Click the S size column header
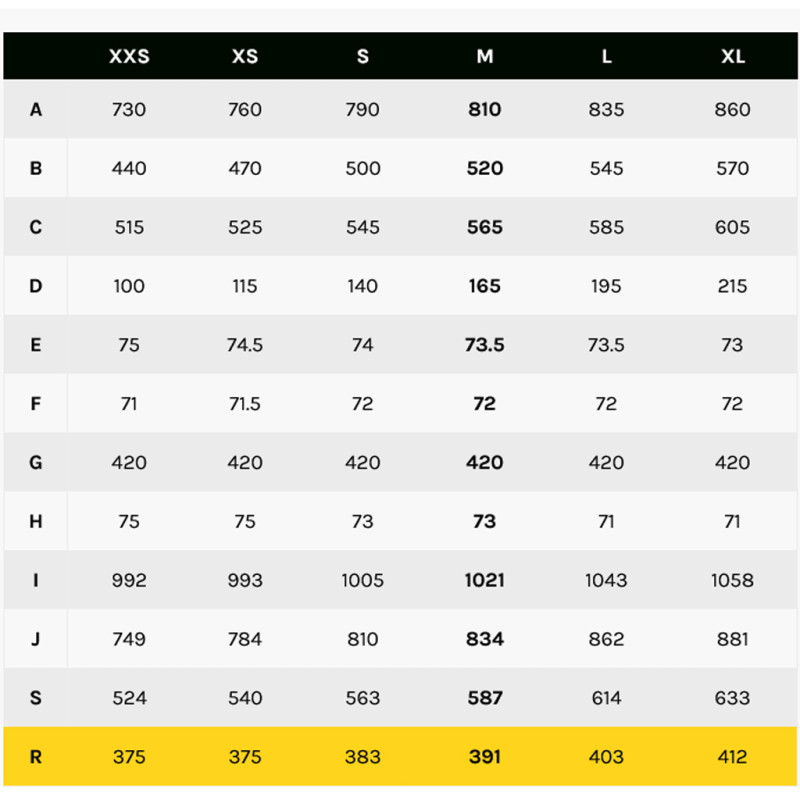The image size is (800, 800). pyautogui.click(x=363, y=56)
